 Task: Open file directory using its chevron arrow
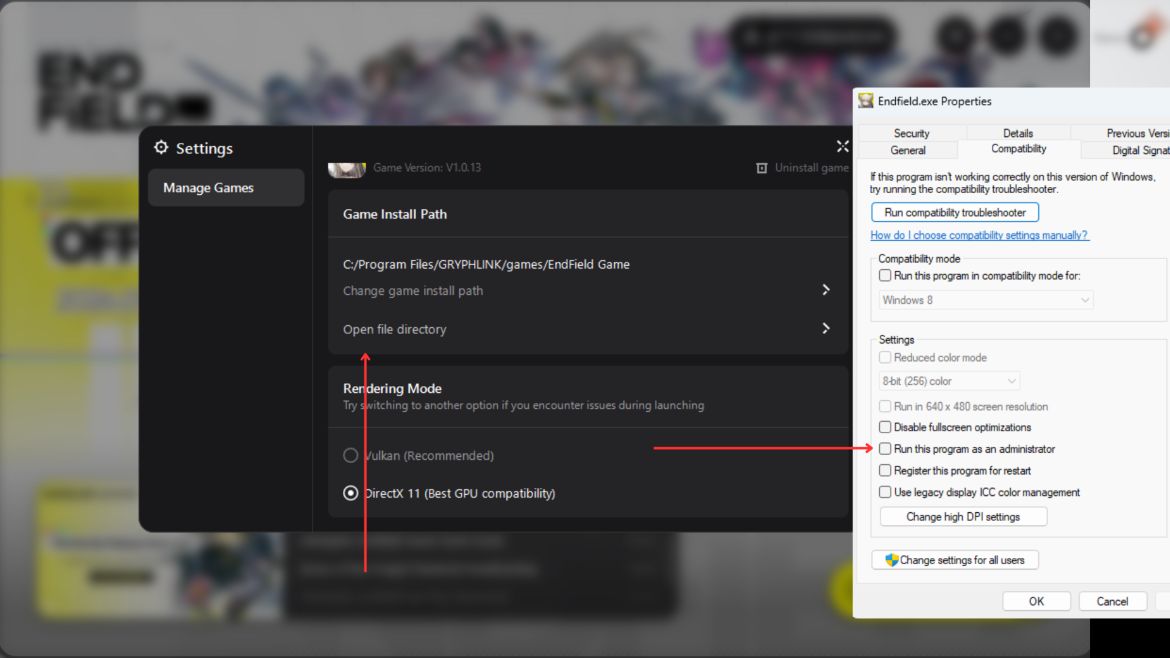pos(825,328)
